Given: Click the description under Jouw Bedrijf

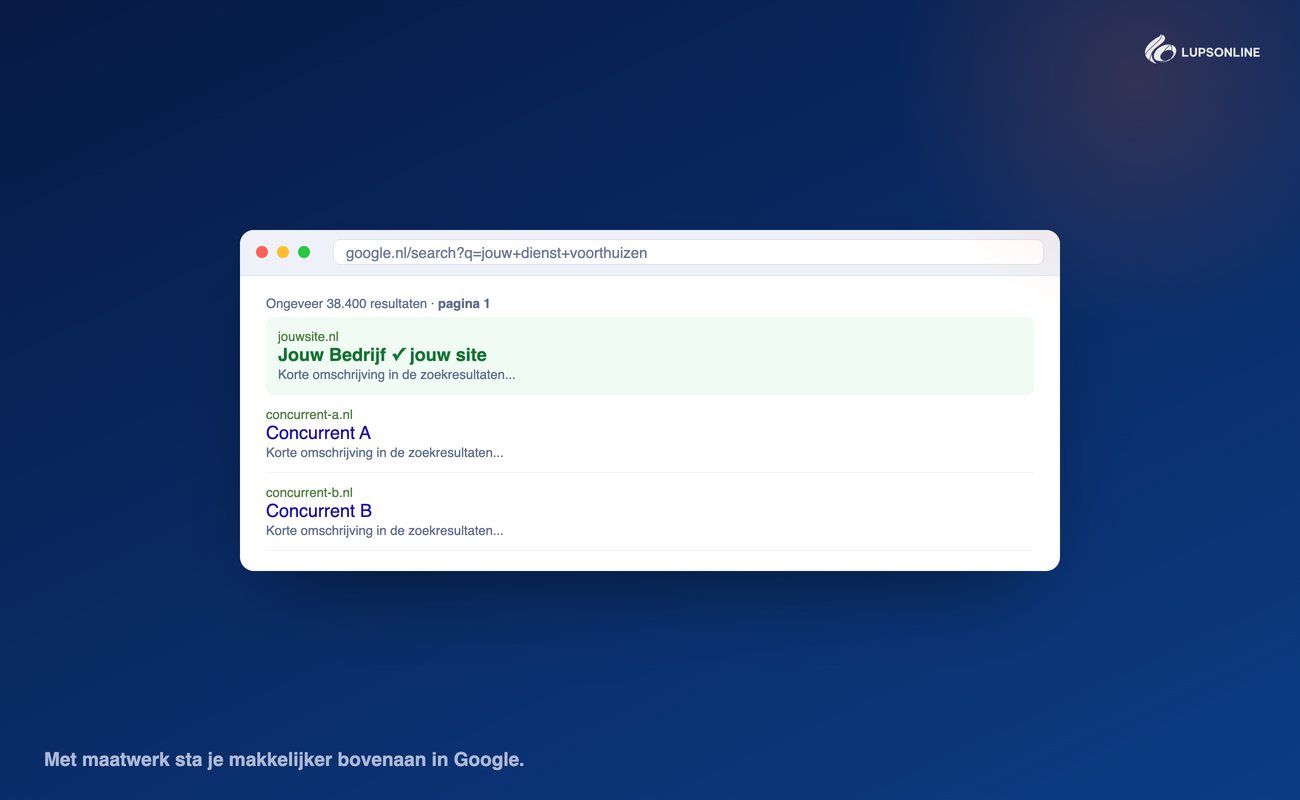Looking at the screenshot, I should pos(396,375).
